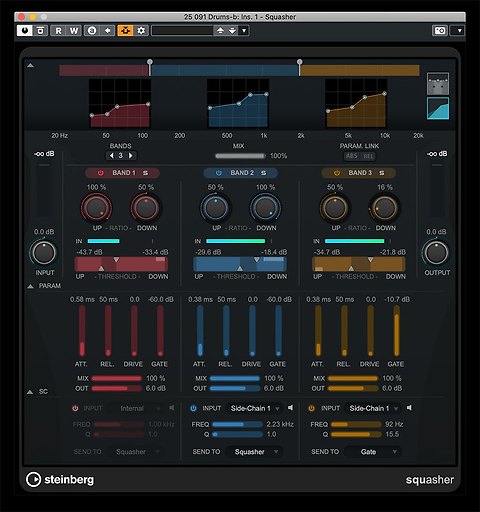Click the INPUT gain knob
The image size is (480, 512).
tap(44, 253)
